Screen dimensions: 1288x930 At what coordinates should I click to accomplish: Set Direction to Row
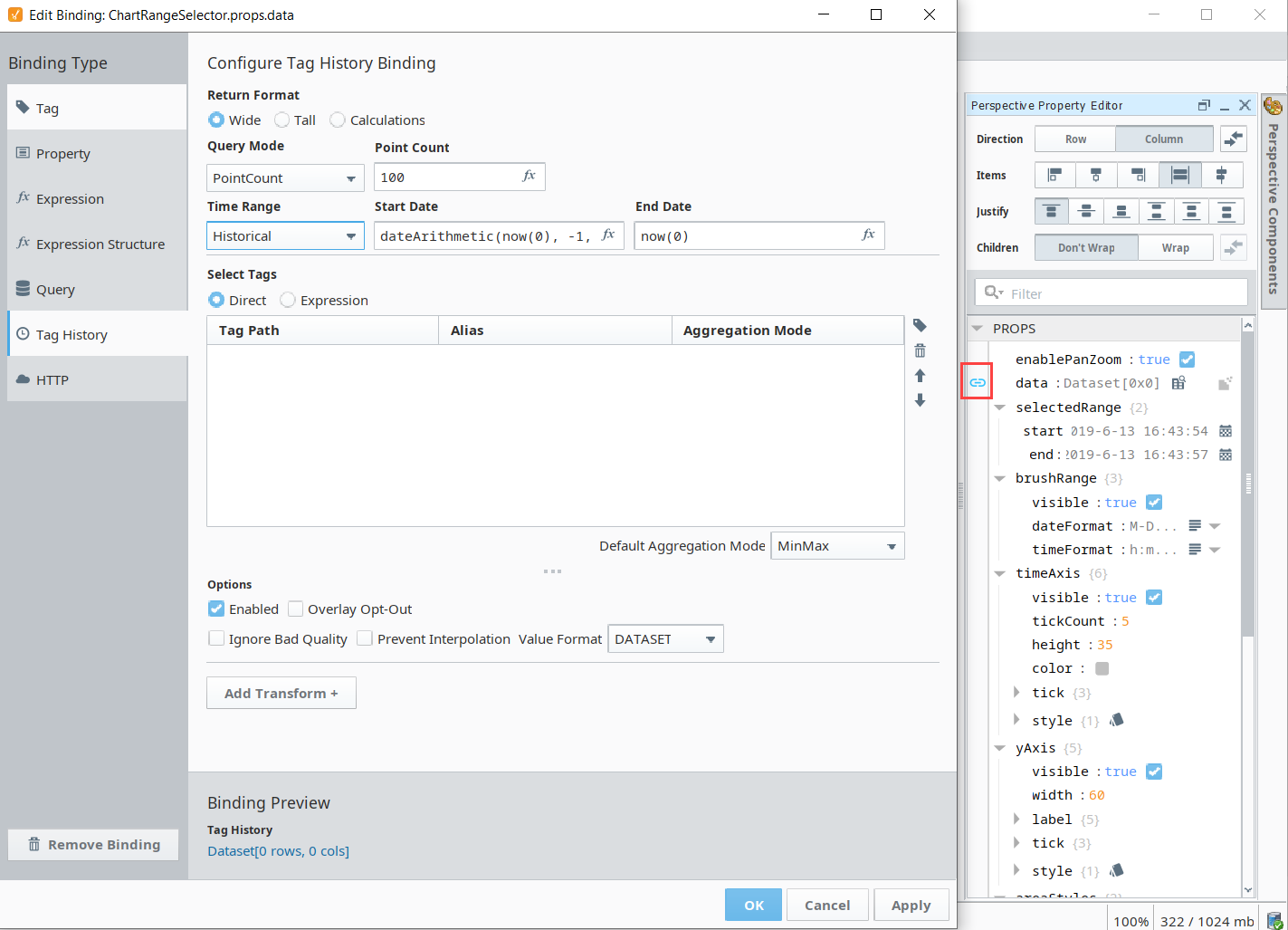[1075, 139]
